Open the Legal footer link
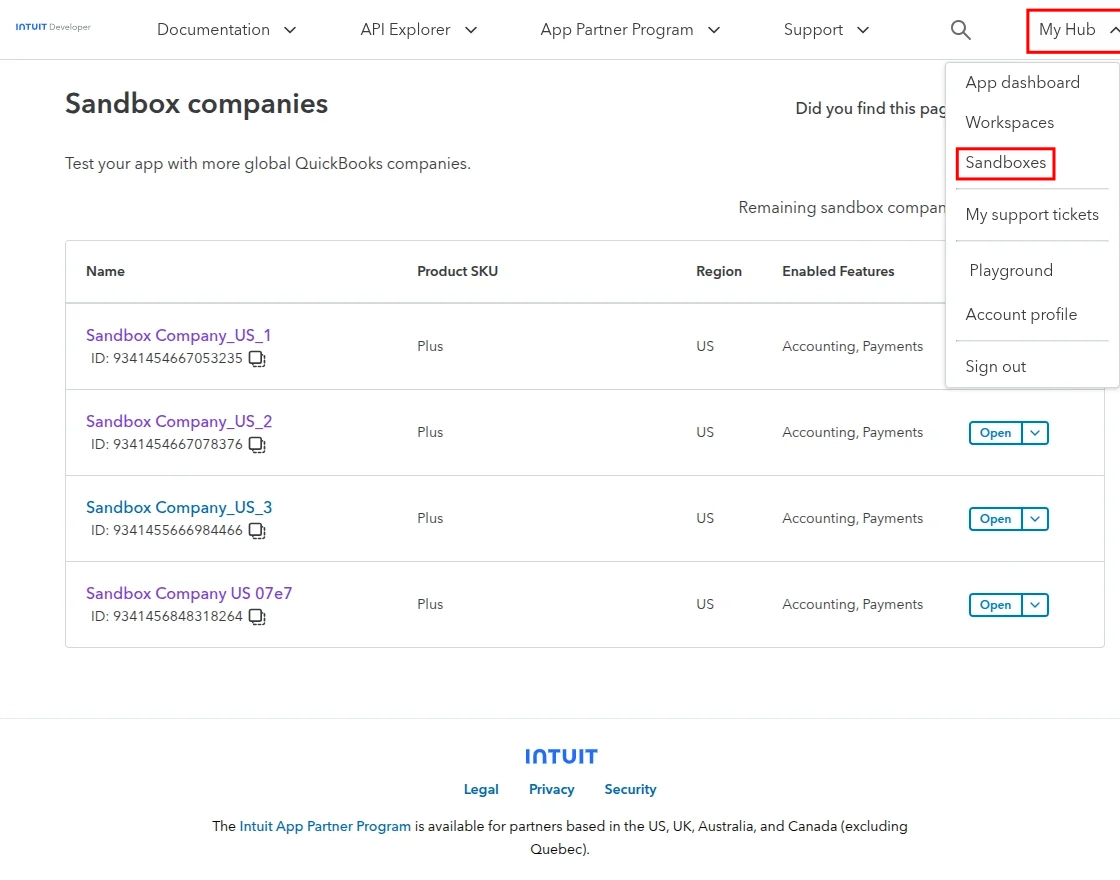1120x880 pixels. coord(481,789)
